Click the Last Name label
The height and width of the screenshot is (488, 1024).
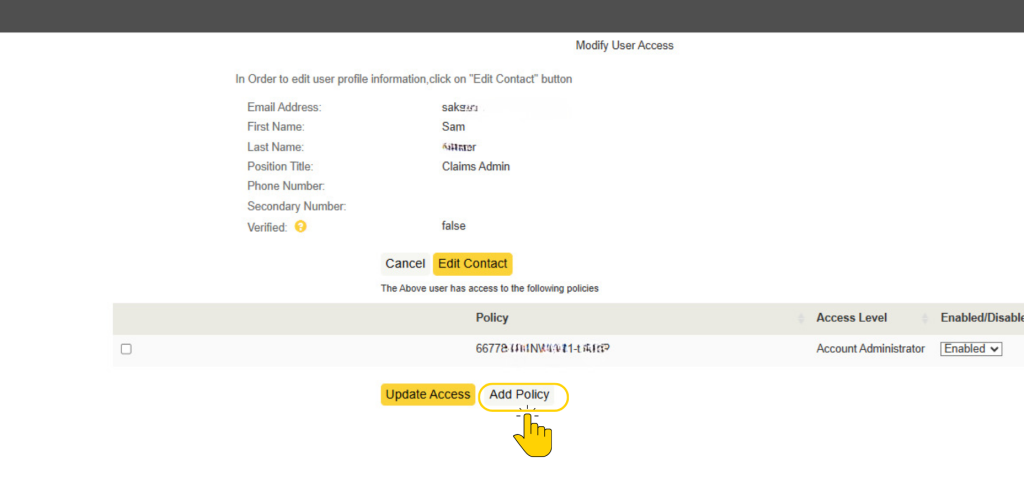click(x=275, y=147)
